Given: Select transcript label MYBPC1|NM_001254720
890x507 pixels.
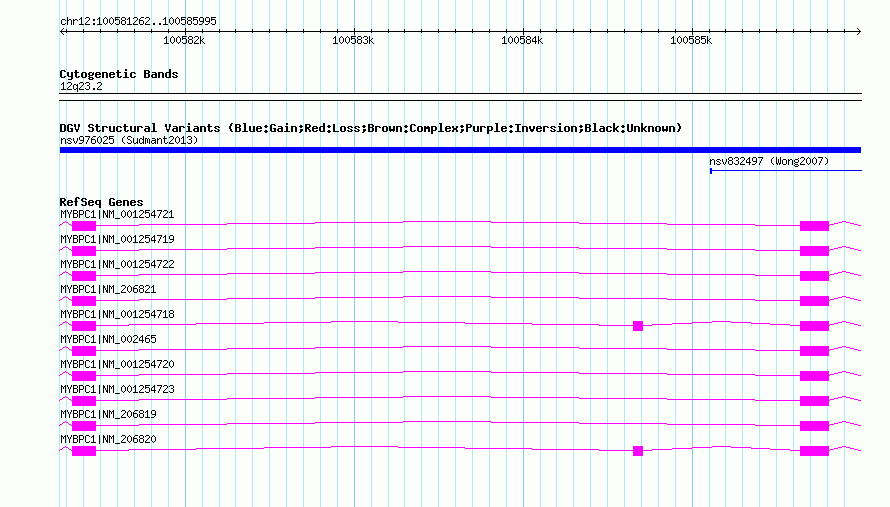Looking at the screenshot, I should (117, 364).
